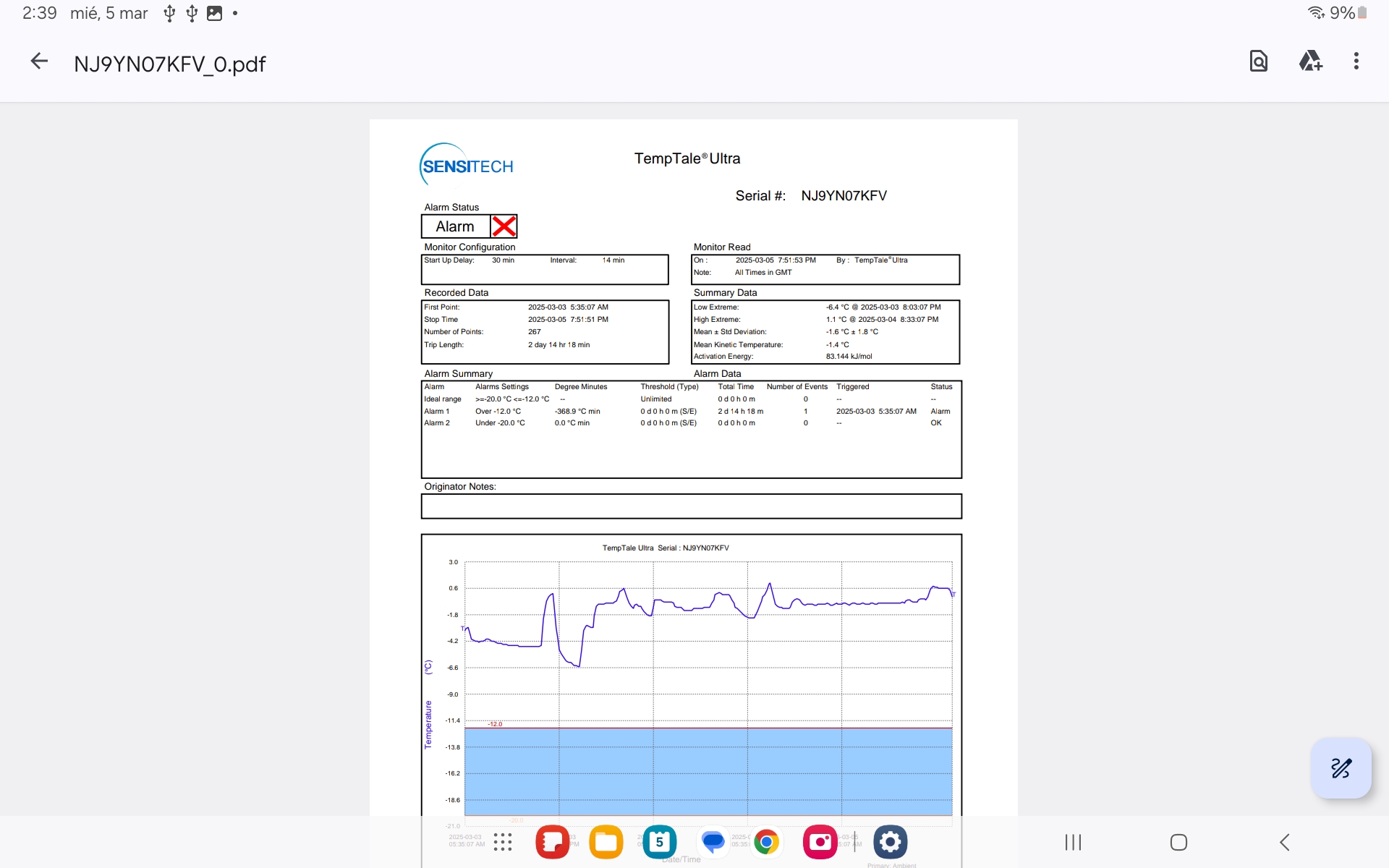
Task: Tap the Recents navigation button
Action: point(1073,842)
